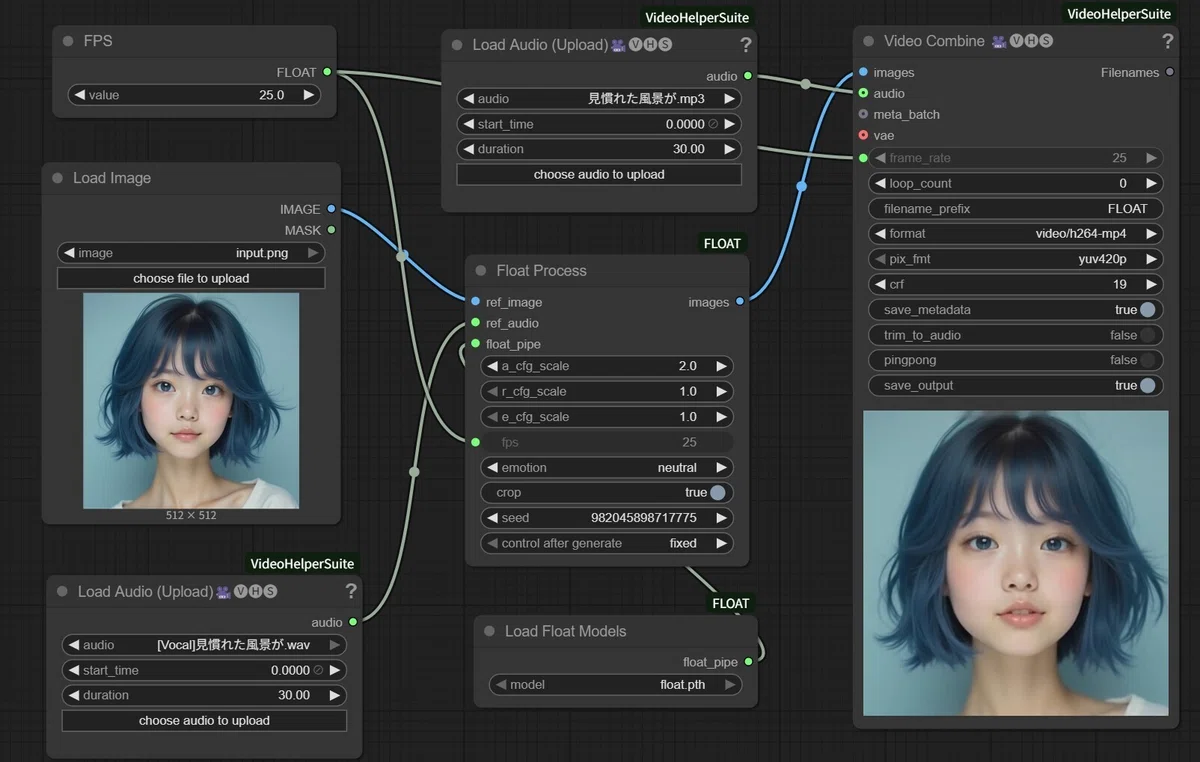Click choose audio to upload in top audio node

pos(599,174)
